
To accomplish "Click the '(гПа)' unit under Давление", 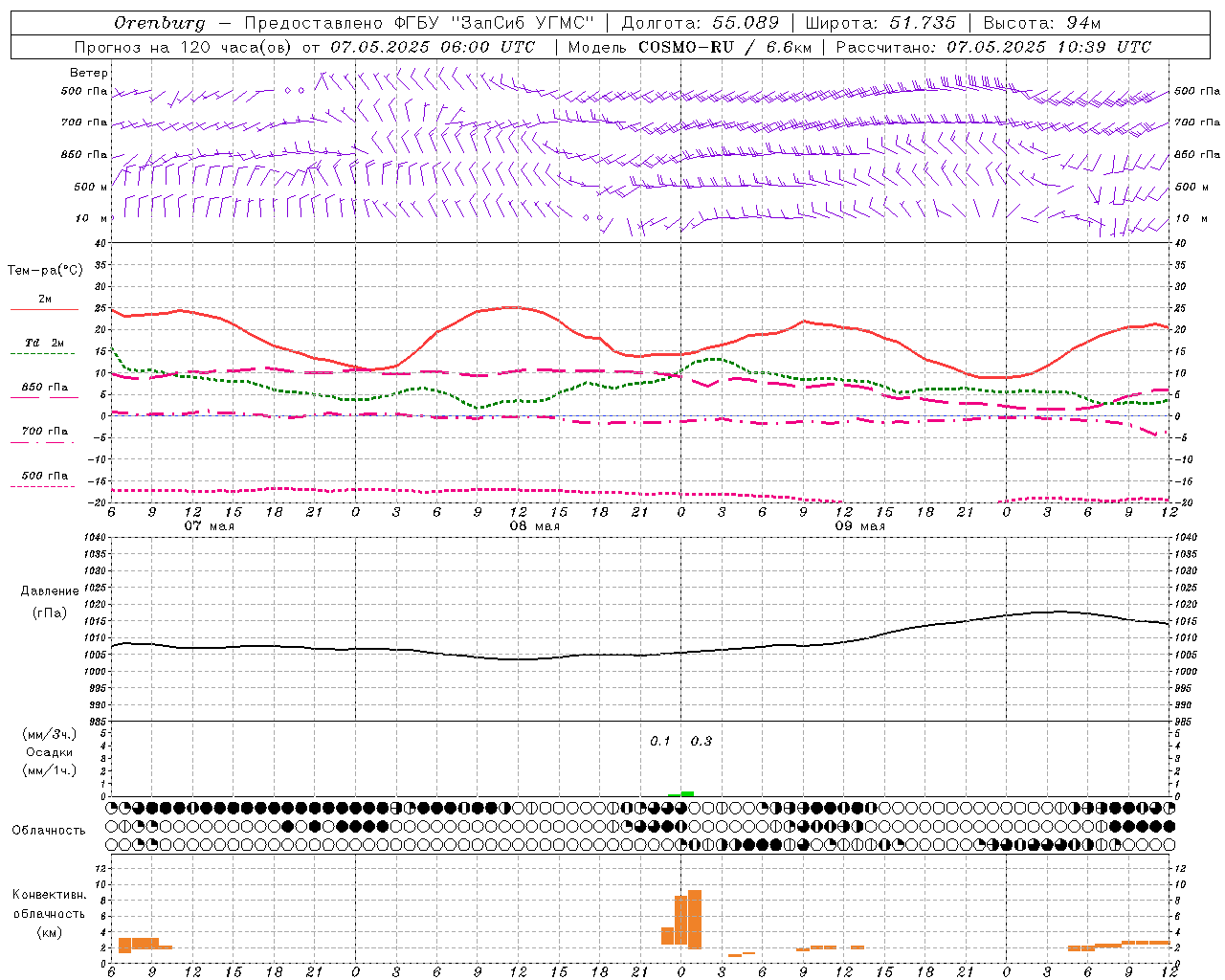I will [50, 613].
